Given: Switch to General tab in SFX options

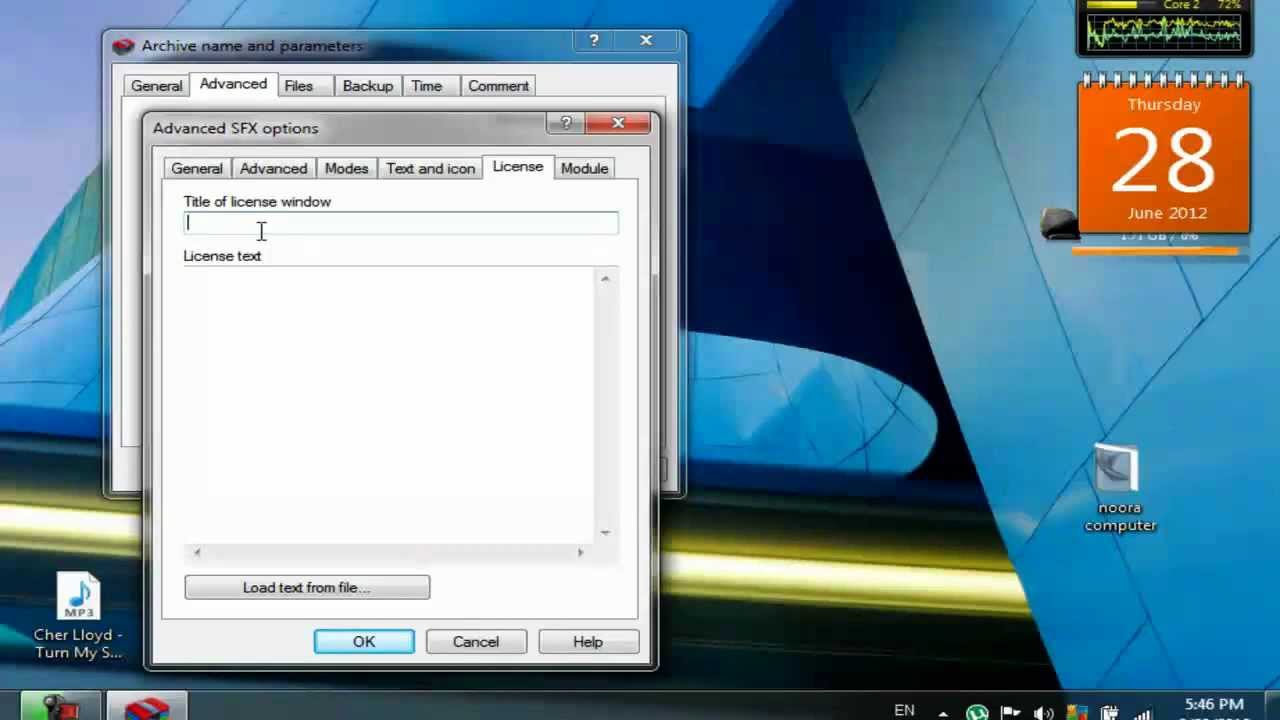Looking at the screenshot, I should point(197,168).
